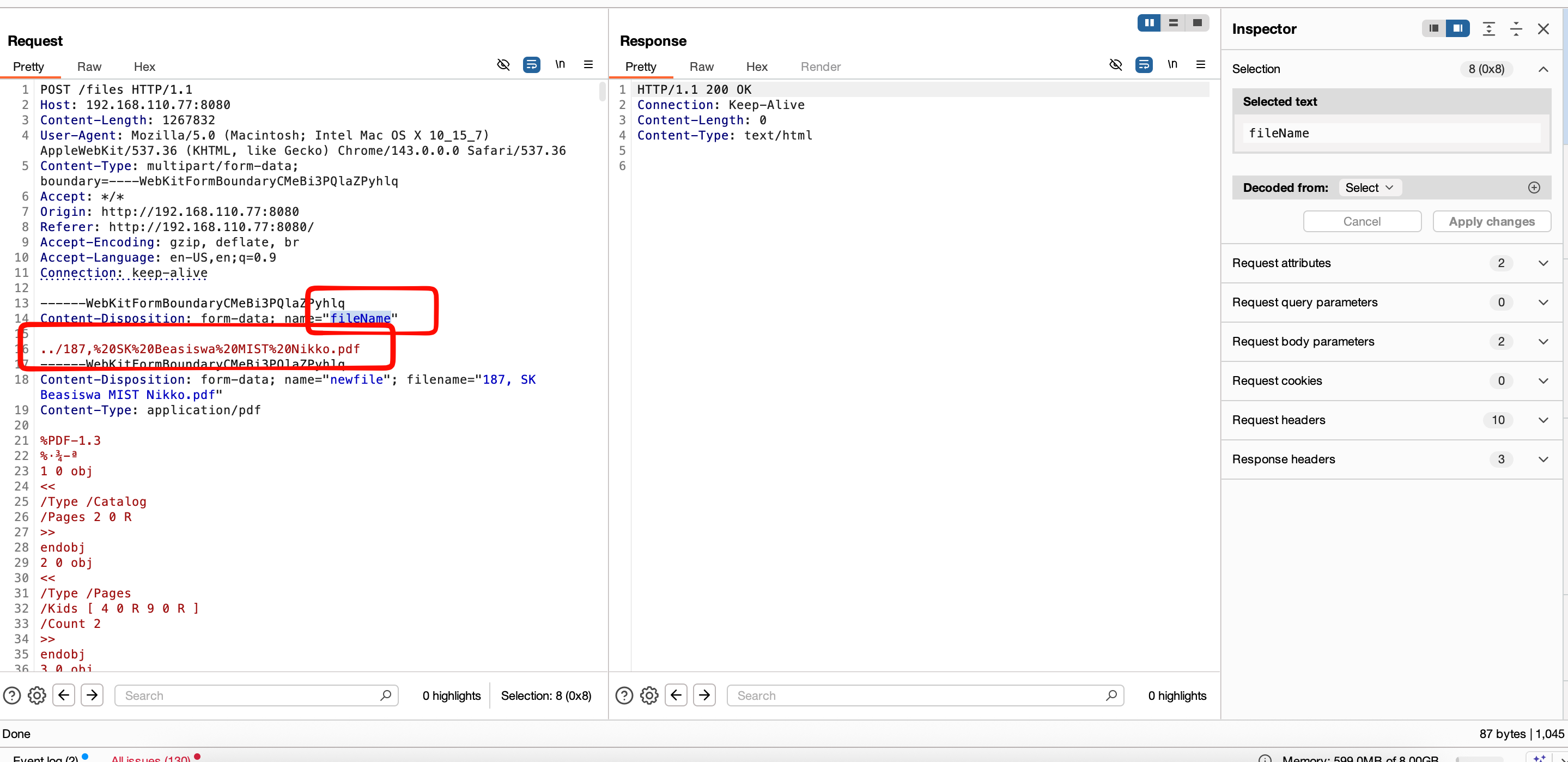Viewport: 1568px width, 762px height.
Task: Expand all Inspector sections icon
Action: (1489, 29)
